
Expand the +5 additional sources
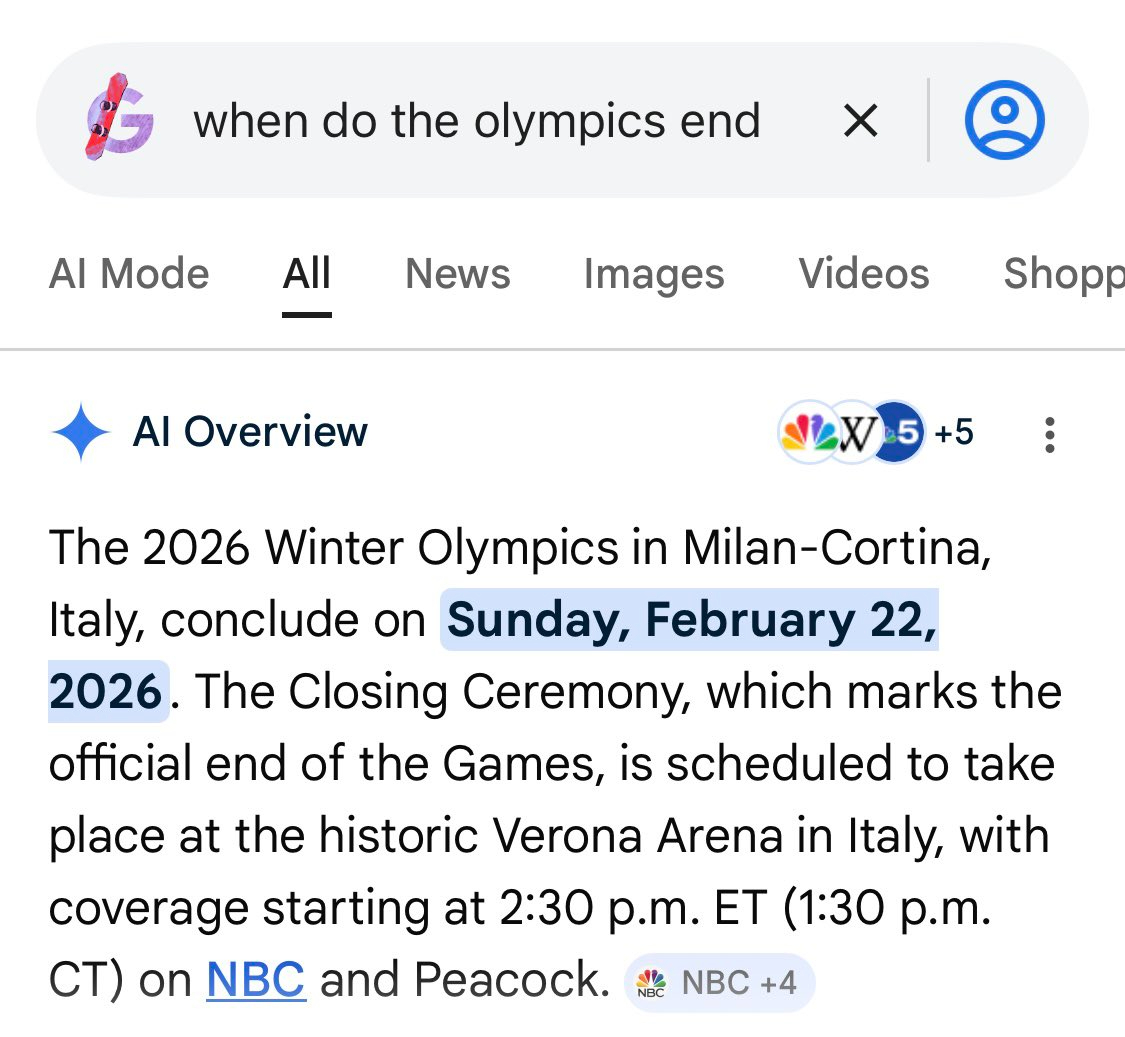[953, 433]
